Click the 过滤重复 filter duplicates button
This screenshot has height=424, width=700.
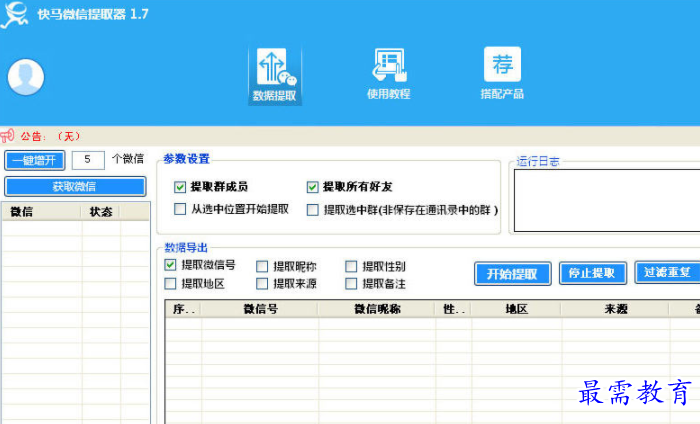pyautogui.click(x=667, y=272)
